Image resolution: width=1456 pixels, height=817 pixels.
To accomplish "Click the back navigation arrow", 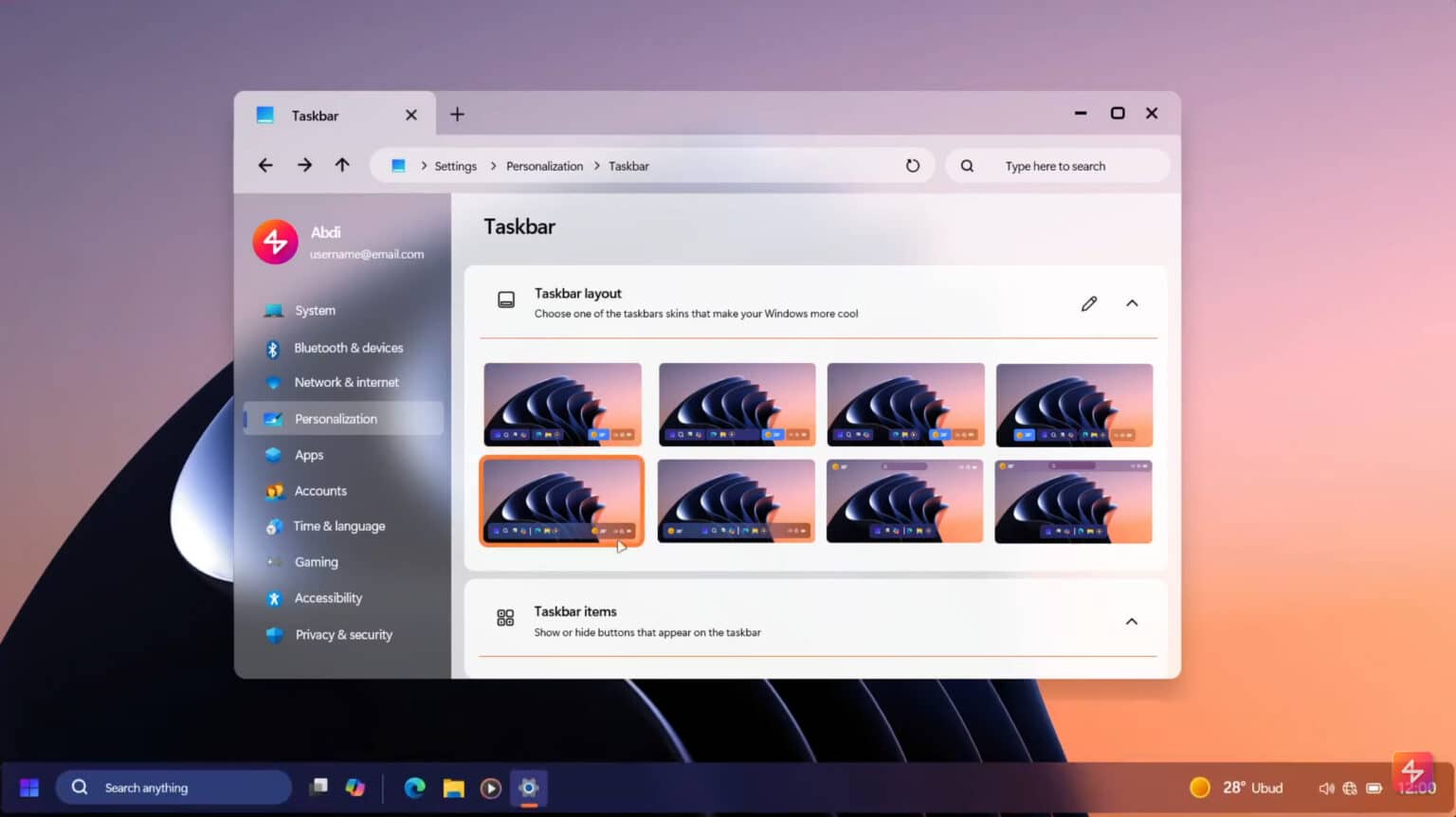I will coord(265,165).
